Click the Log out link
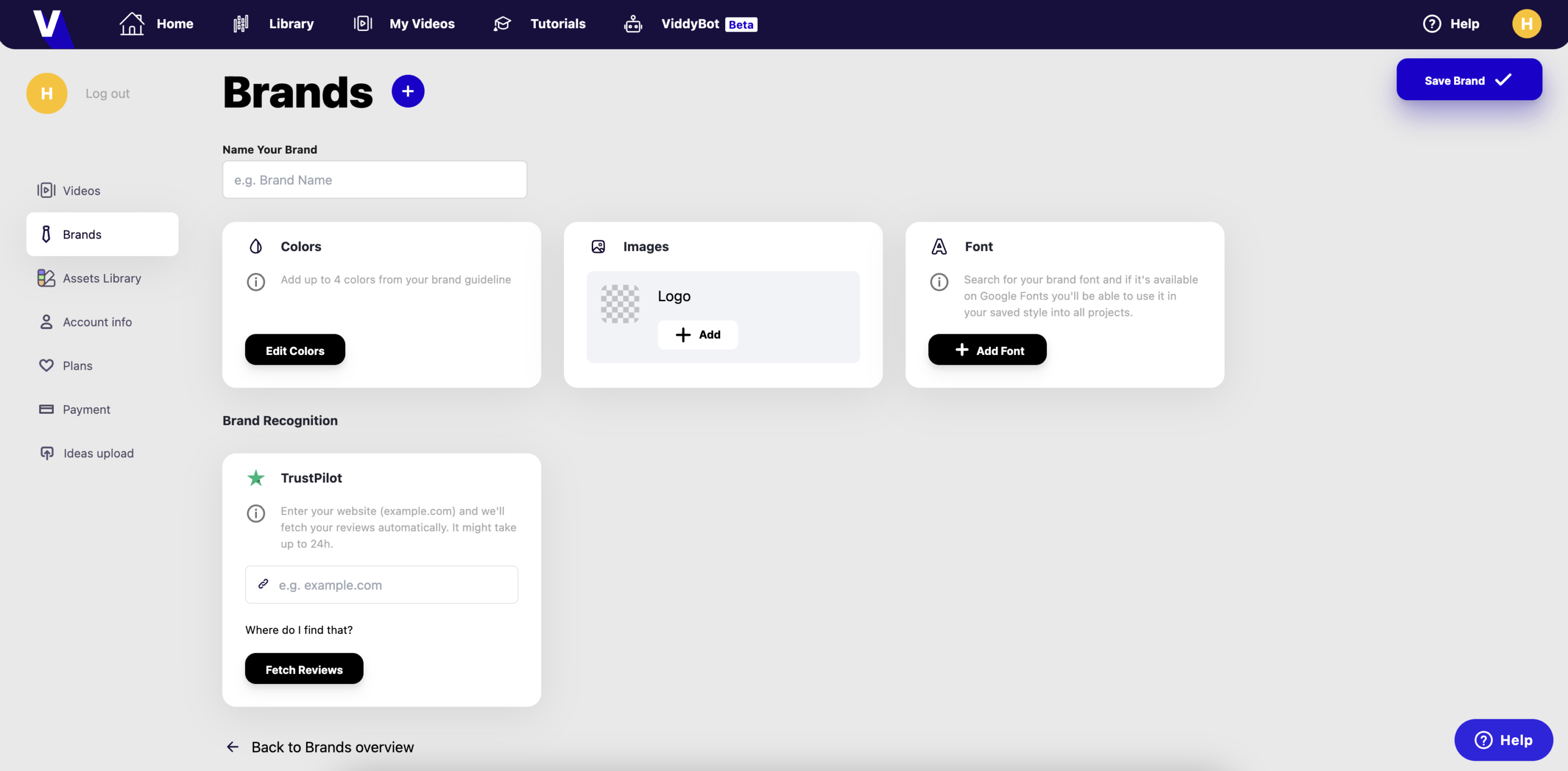Image resolution: width=1568 pixels, height=771 pixels. point(107,94)
